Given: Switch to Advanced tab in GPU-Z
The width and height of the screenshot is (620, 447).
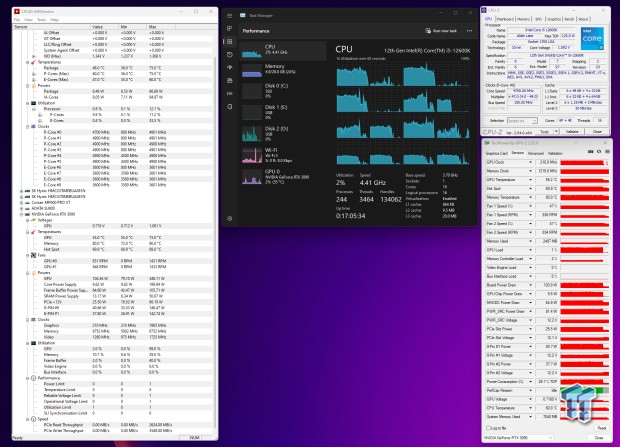Looking at the screenshot, I should tap(536, 153).
